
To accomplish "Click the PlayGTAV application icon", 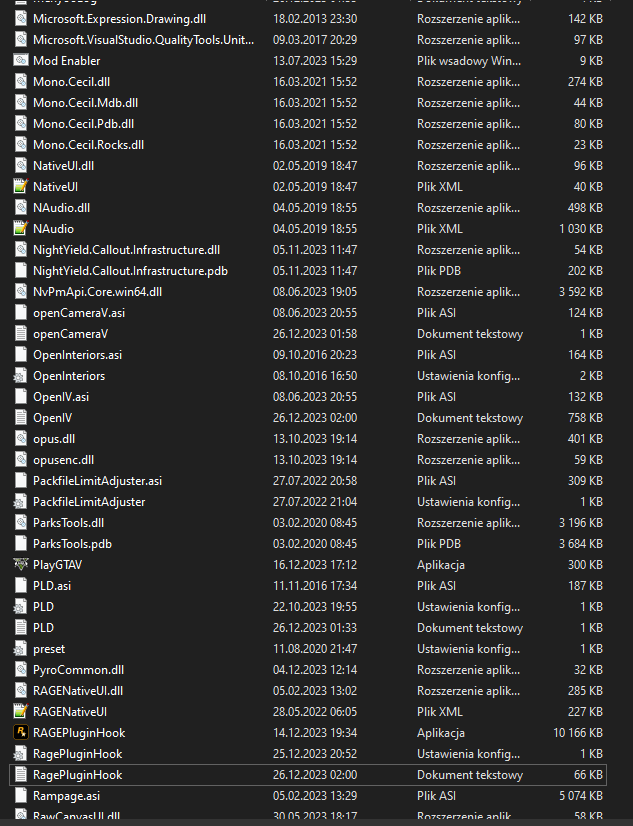I will 21,565.
